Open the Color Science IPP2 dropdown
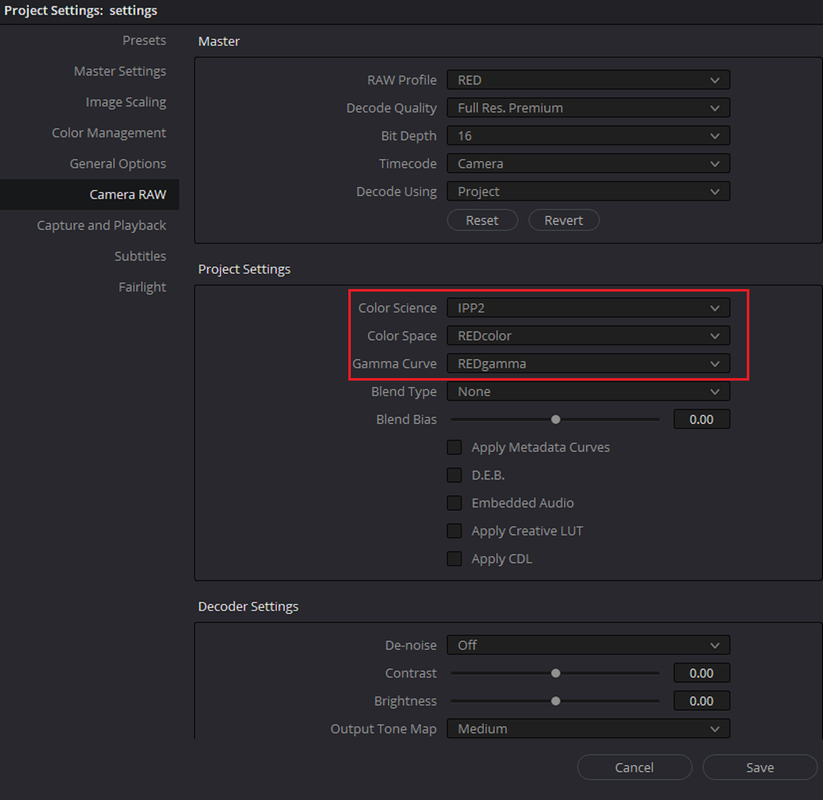The height and width of the screenshot is (800, 823). click(x=588, y=308)
